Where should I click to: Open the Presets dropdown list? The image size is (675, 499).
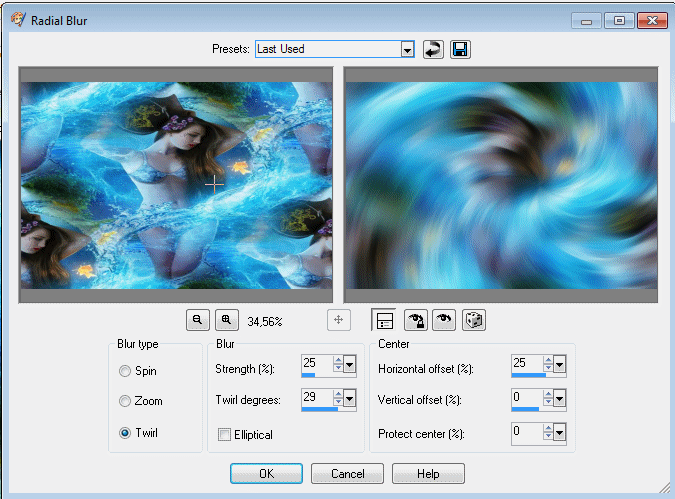pos(407,50)
